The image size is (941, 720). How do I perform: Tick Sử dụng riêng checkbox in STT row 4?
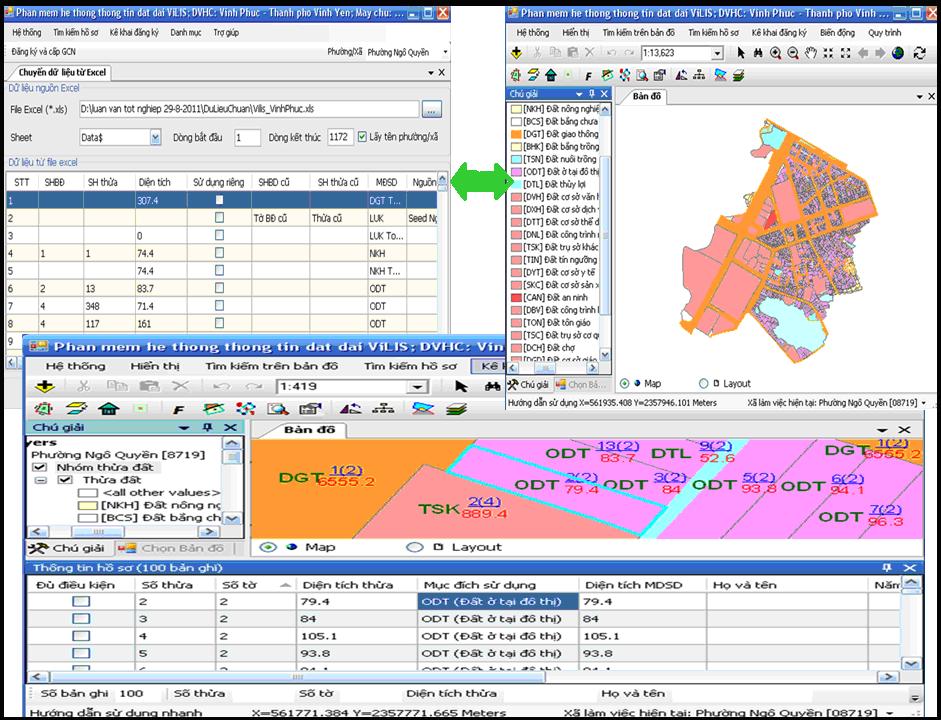point(219,253)
